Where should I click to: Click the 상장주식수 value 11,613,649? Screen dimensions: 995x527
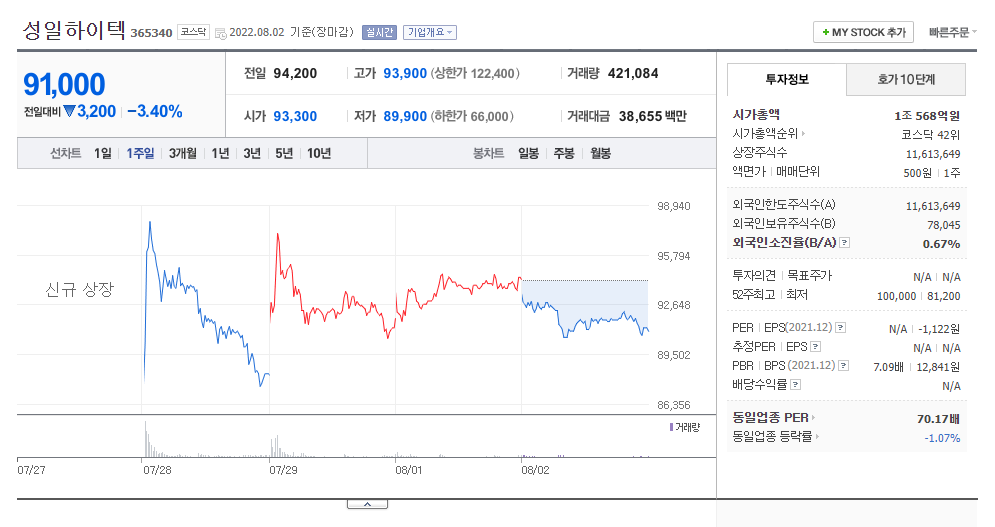[x=933, y=154]
